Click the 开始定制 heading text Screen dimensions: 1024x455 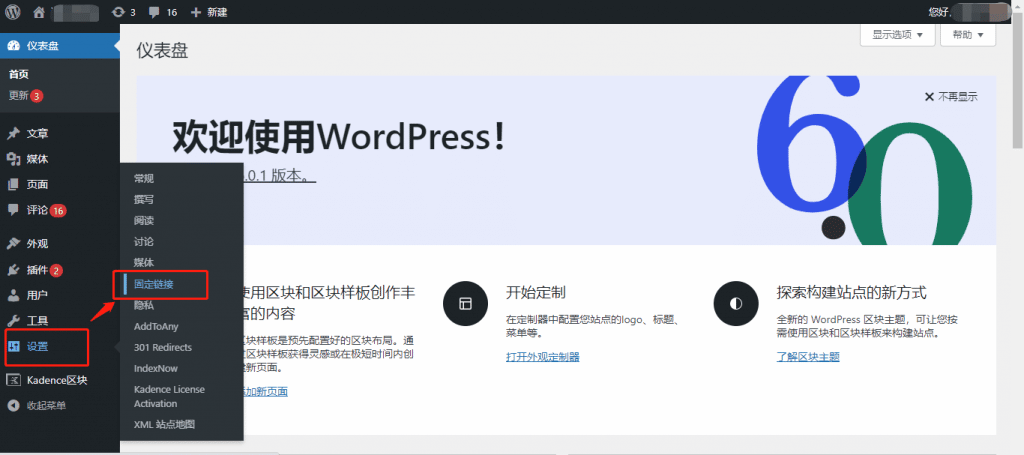[536, 292]
